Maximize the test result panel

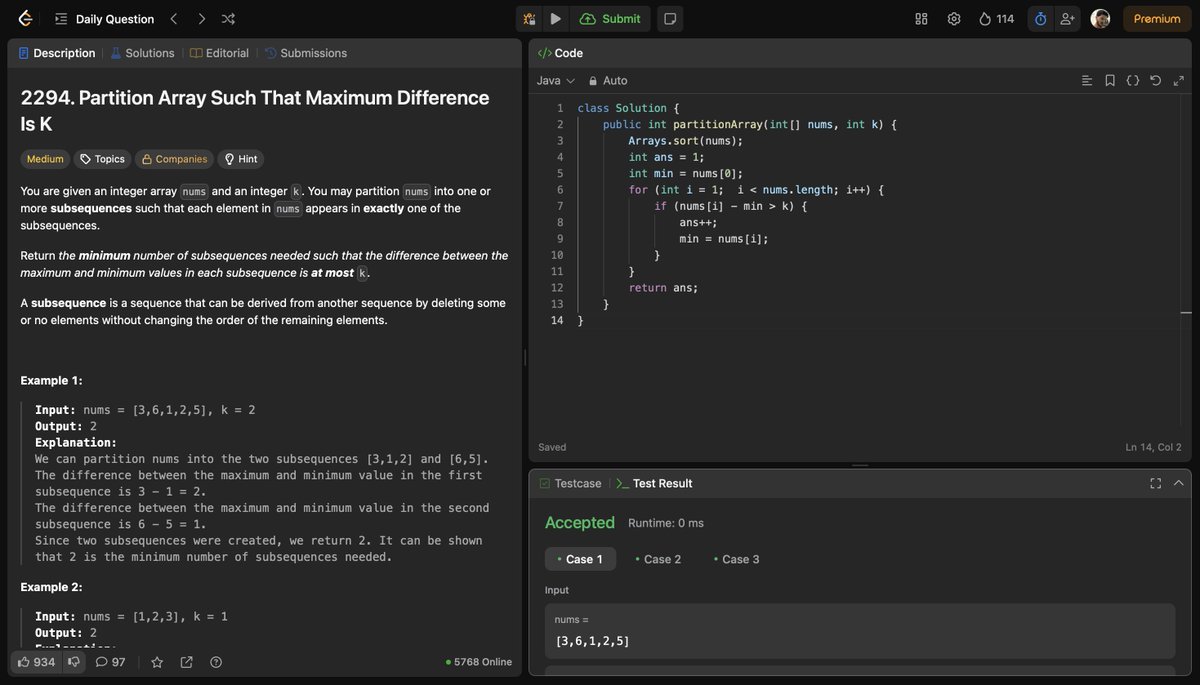click(1155, 483)
